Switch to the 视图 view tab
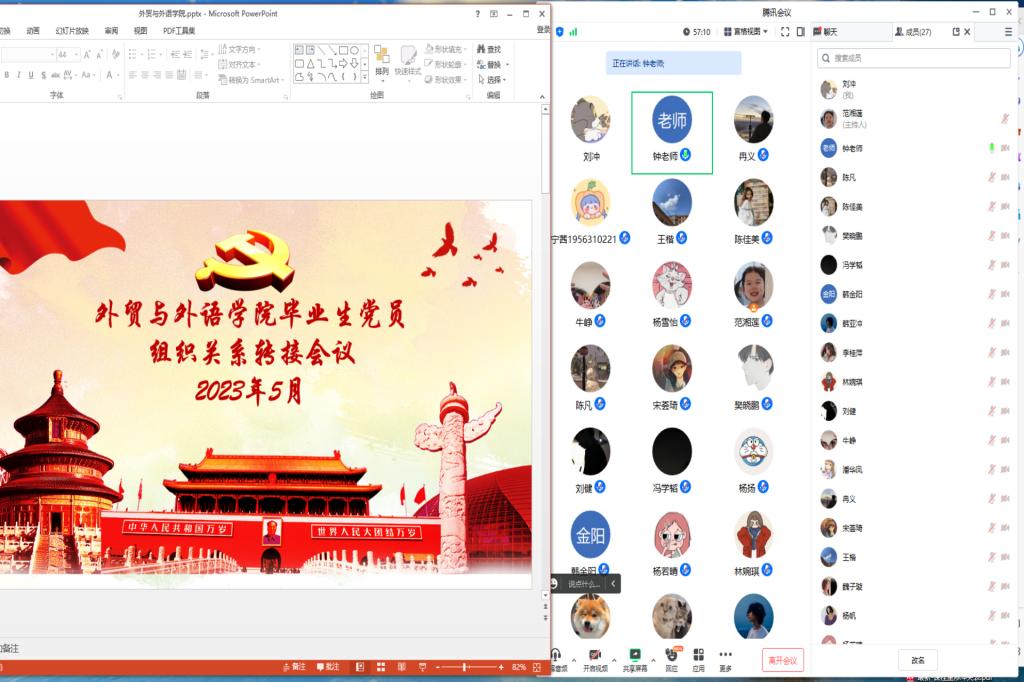Viewport: 1024px width, 682px height. pyautogui.click(x=140, y=31)
